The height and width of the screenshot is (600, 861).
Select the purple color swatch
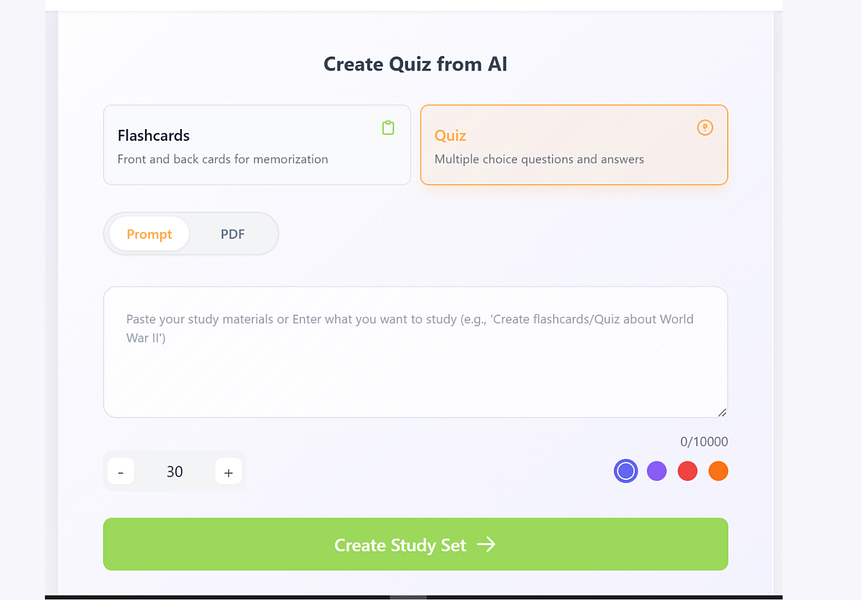pyautogui.click(x=656, y=470)
